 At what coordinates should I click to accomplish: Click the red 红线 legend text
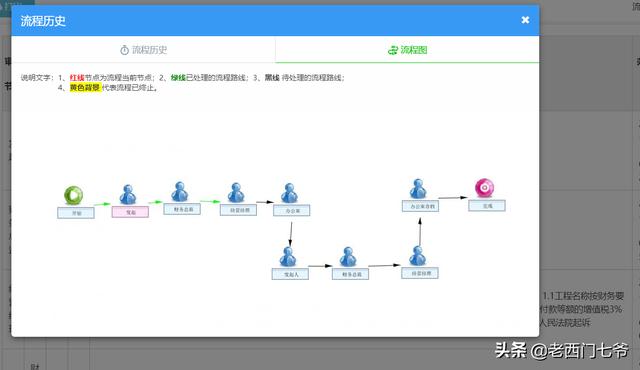77,78
